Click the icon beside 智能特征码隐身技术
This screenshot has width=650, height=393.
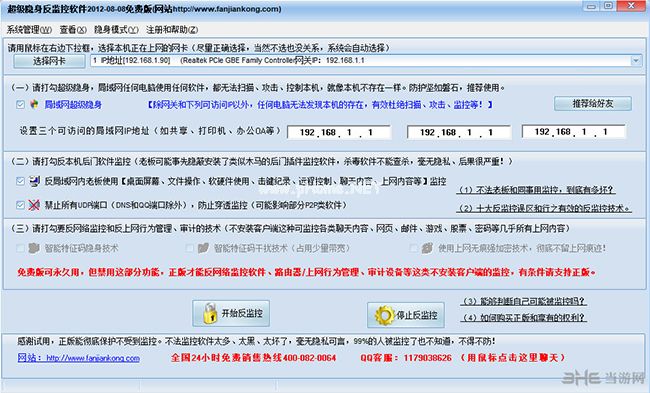pos(34,248)
